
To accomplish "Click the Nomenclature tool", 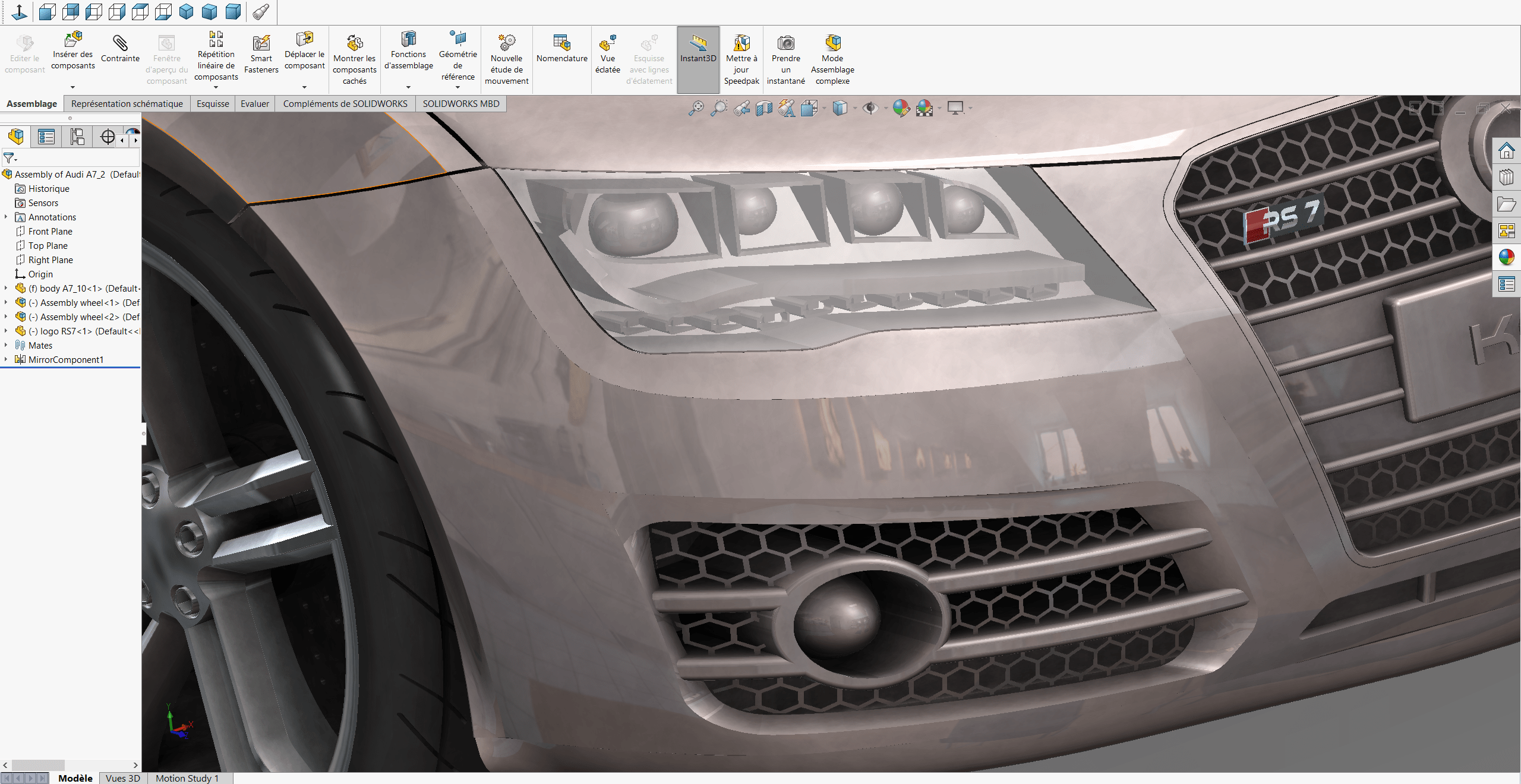I will [561, 49].
